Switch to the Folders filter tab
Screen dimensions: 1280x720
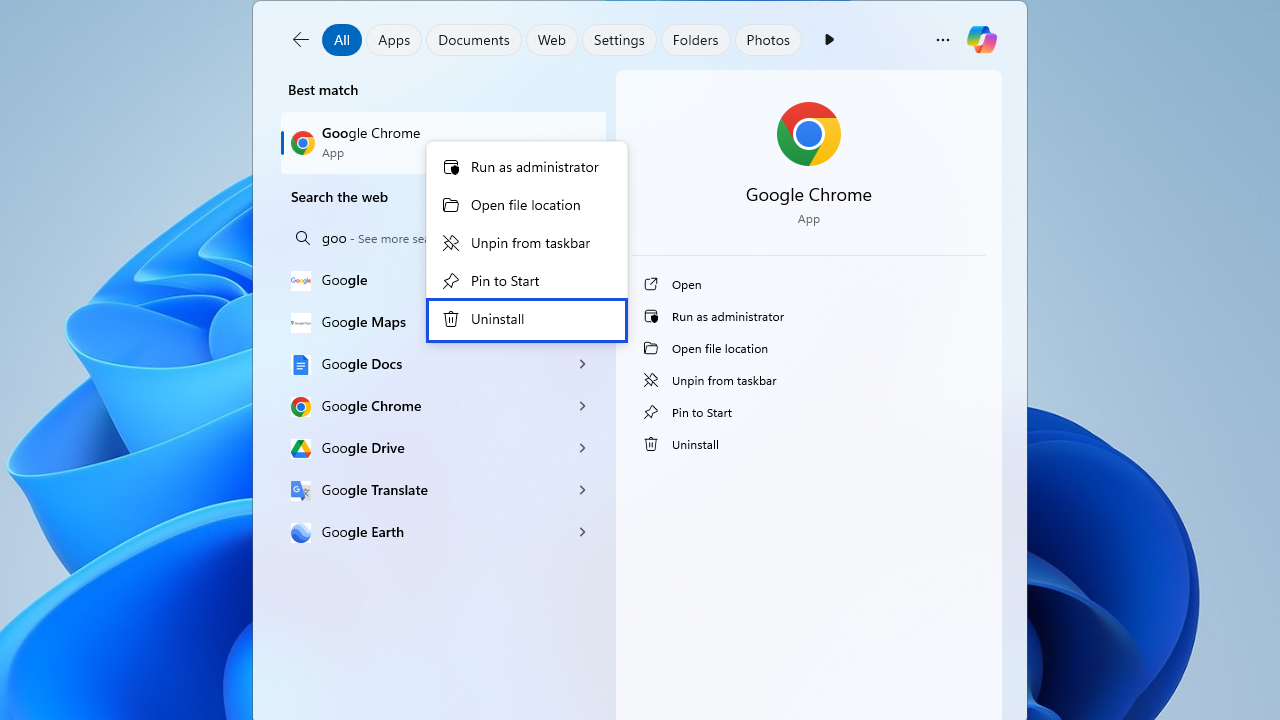coord(696,40)
